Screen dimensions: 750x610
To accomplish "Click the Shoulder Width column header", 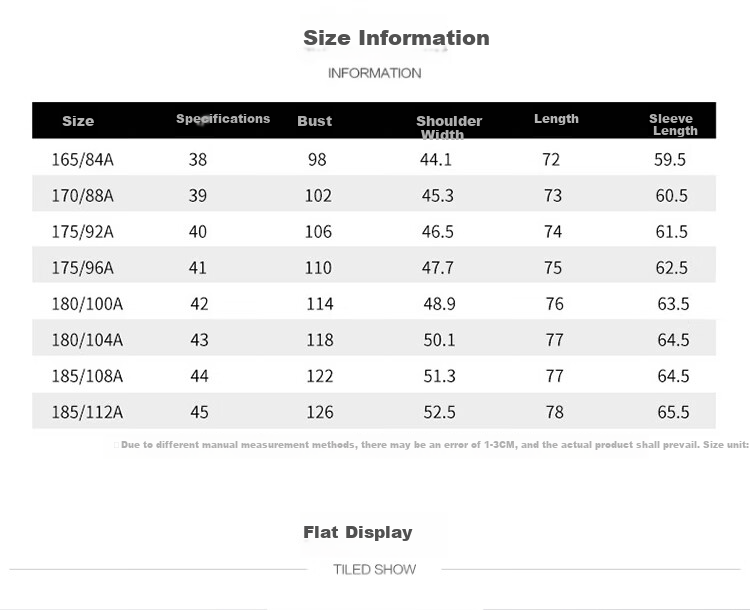I will pyautogui.click(x=449, y=127).
